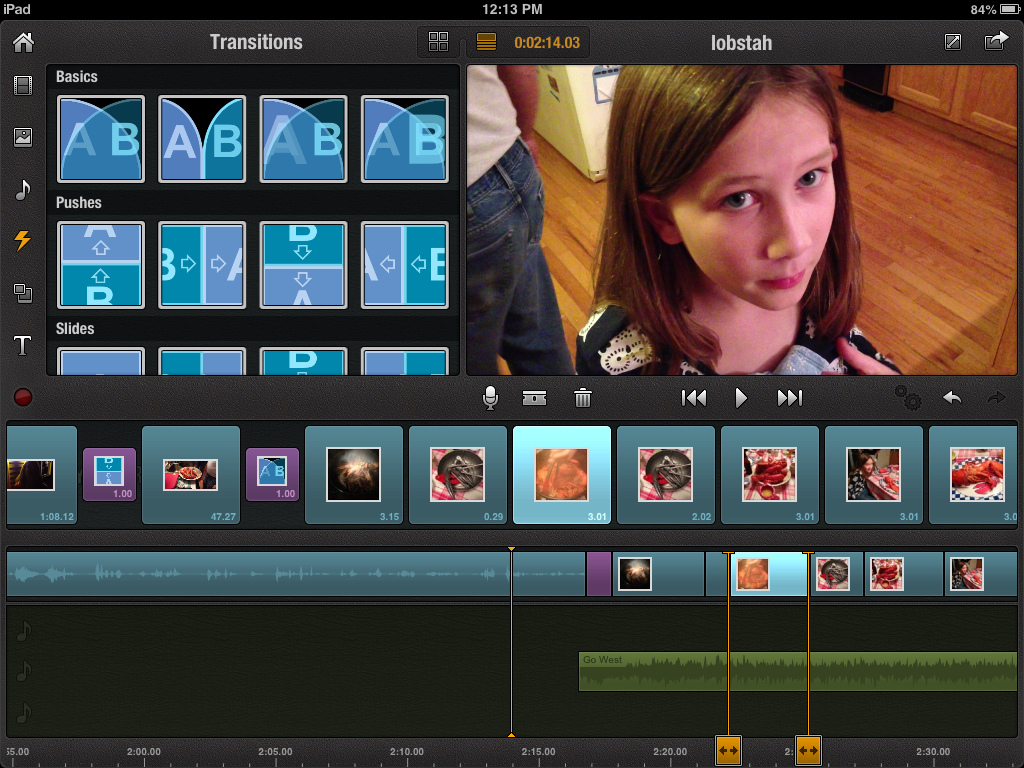Open the video clips library icon
Viewport: 1024px width, 768px height.
tap(22, 85)
